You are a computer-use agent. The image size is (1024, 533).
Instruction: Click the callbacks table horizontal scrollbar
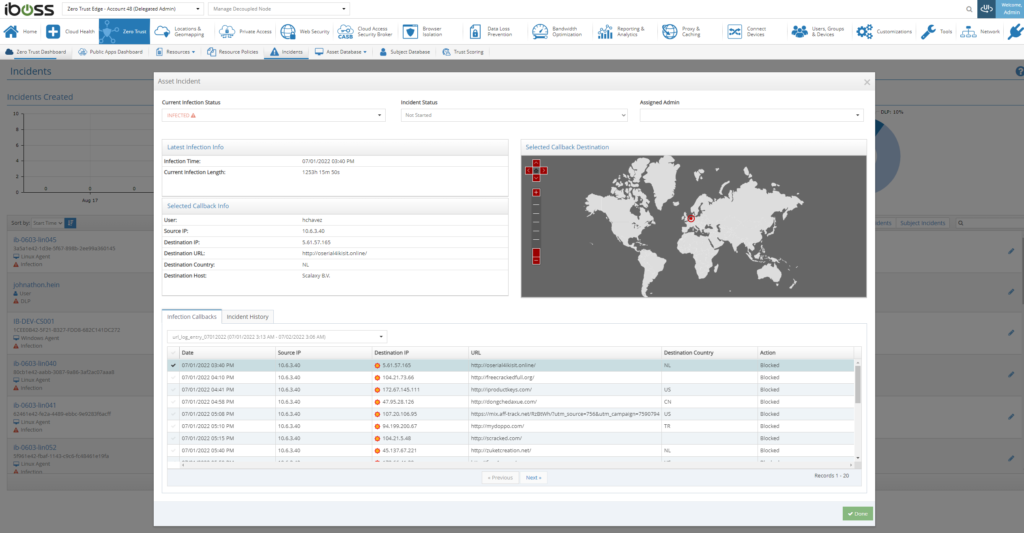pos(516,465)
